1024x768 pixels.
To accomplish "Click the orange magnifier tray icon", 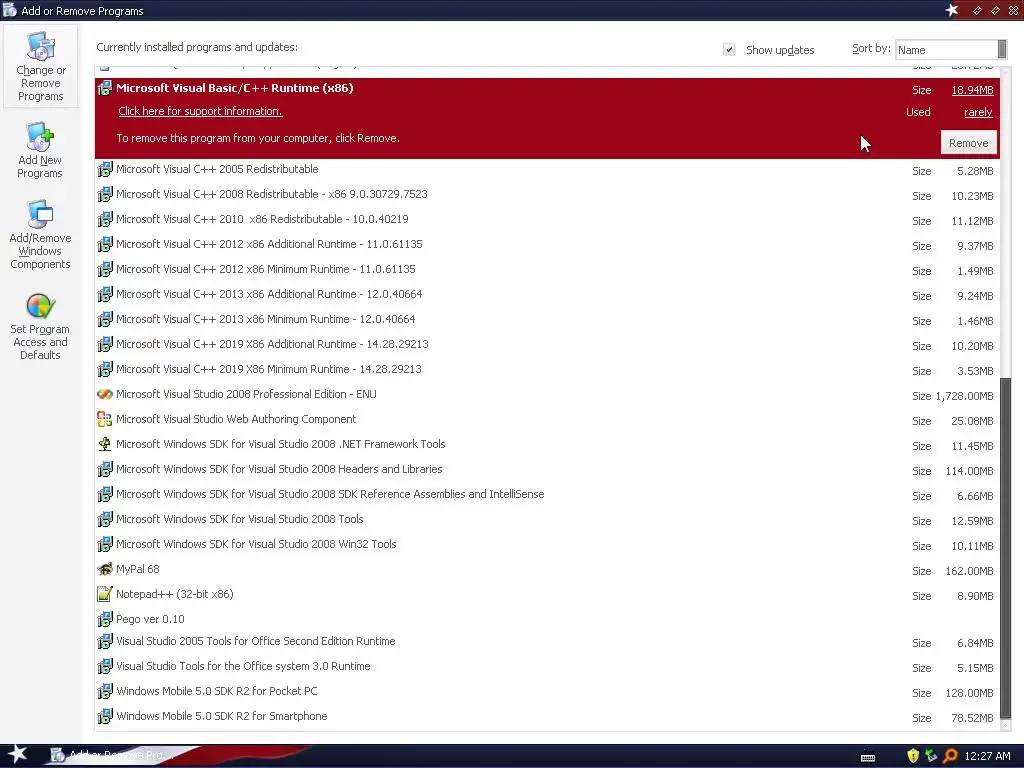I will (950, 756).
